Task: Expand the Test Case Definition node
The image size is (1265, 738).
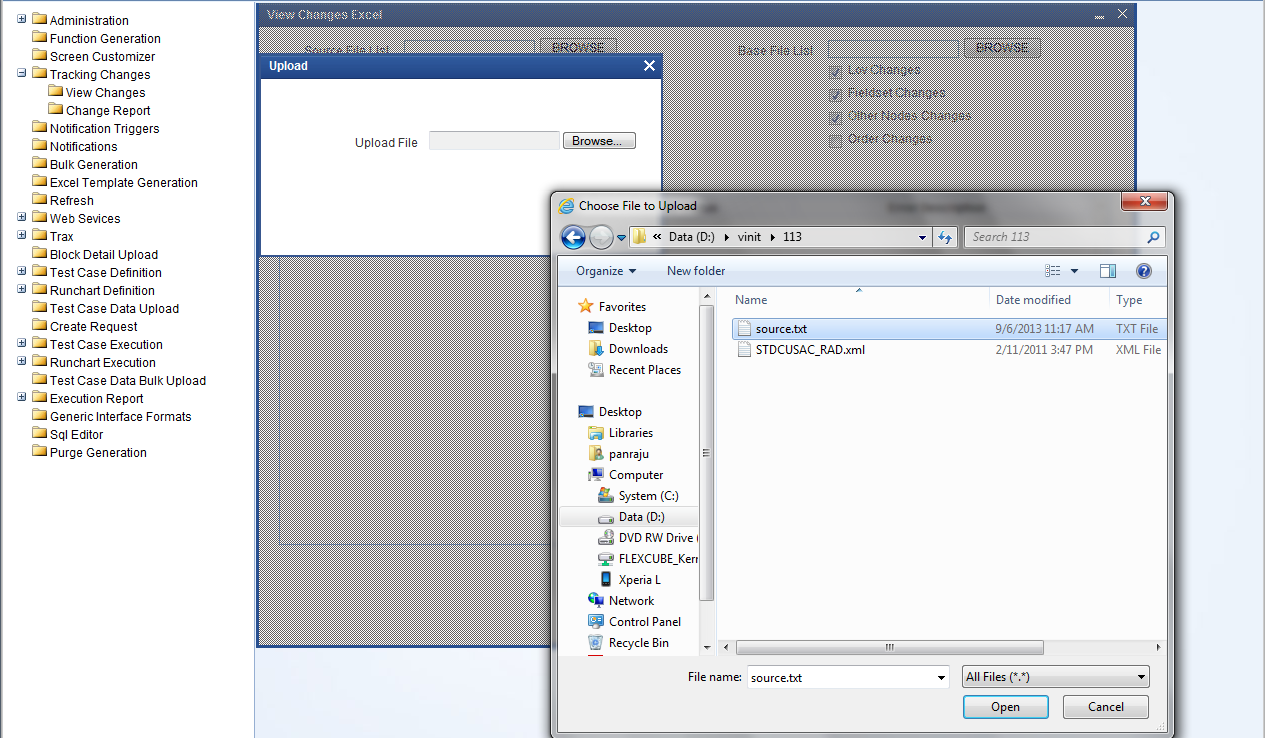Action: coord(22,271)
